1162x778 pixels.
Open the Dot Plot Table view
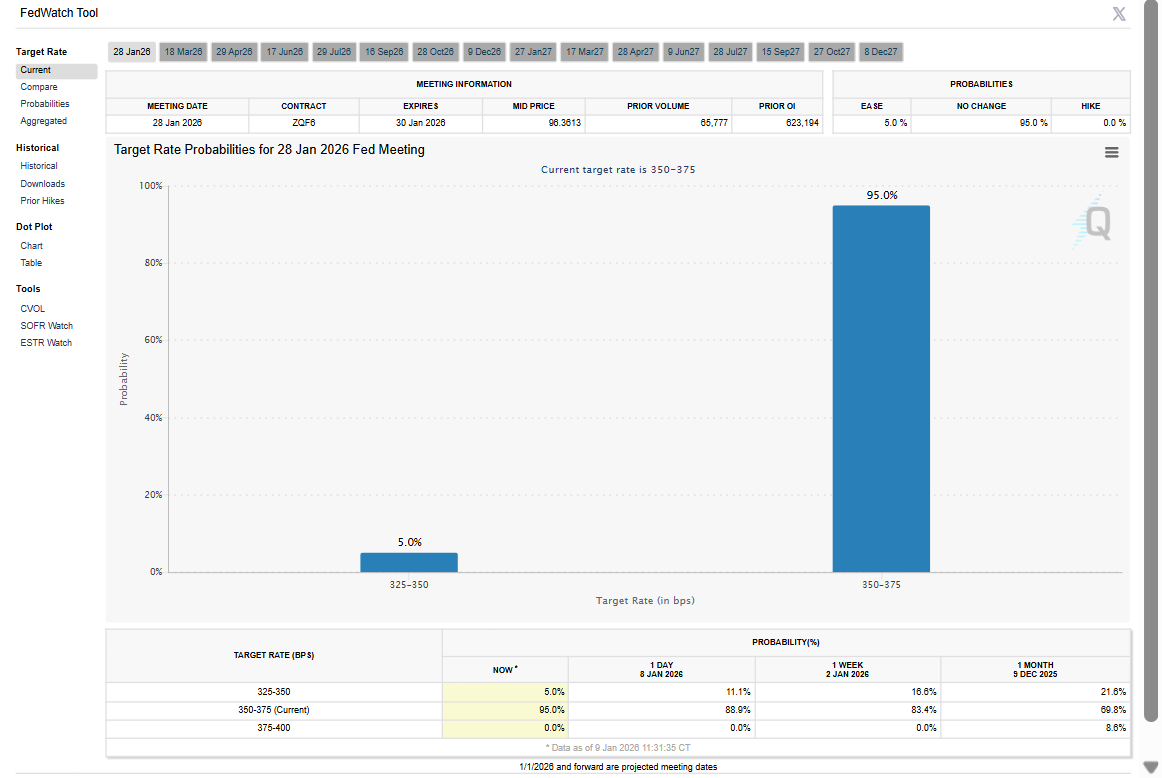coord(30,262)
